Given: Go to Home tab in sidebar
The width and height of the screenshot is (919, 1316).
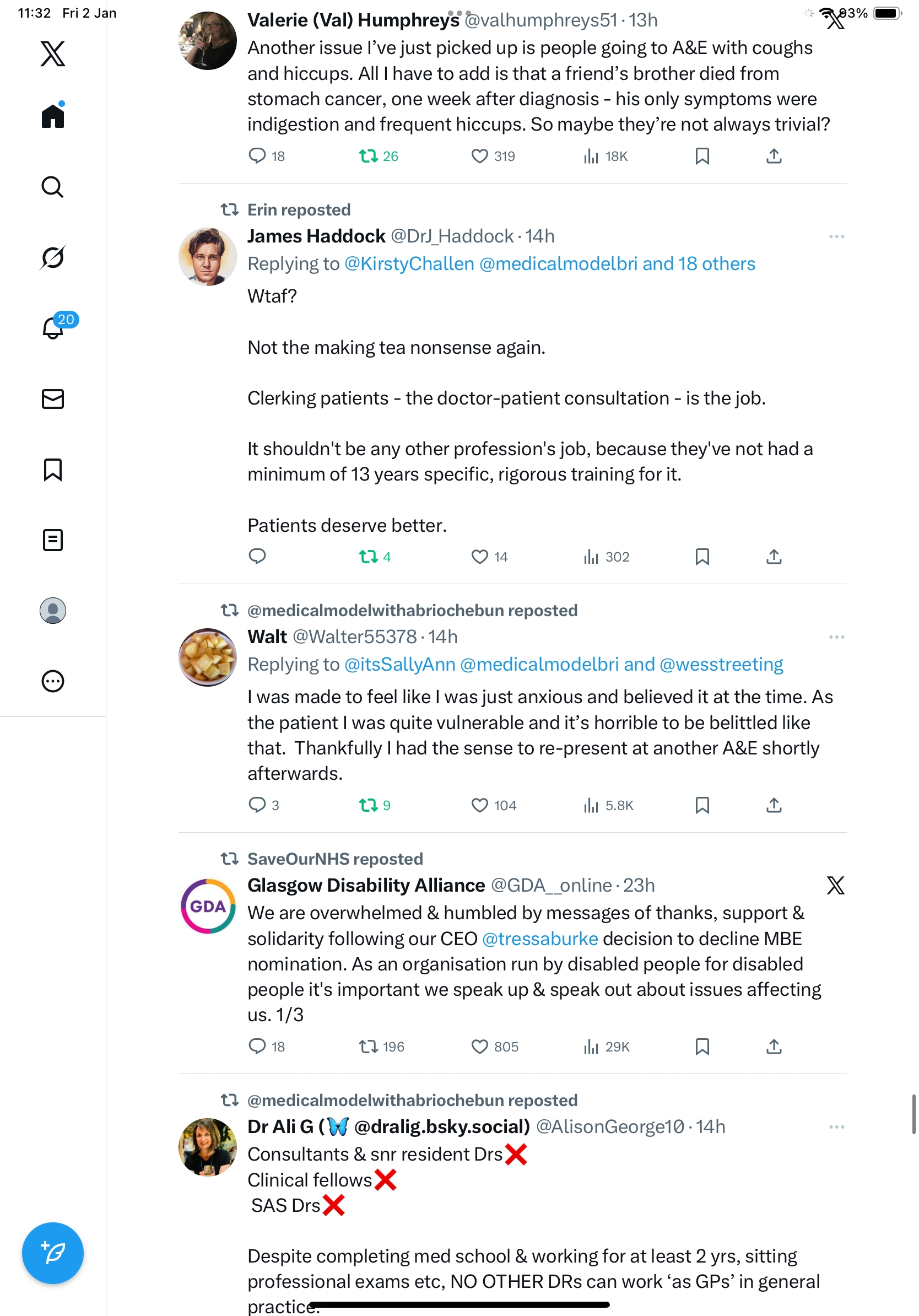Looking at the screenshot, I should click(53, 116).
